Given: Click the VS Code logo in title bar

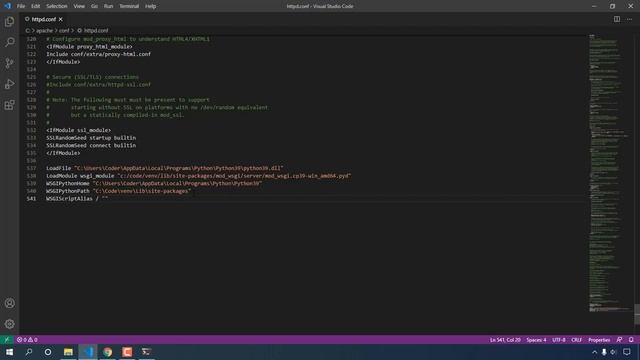Looking at the screenshot, I should pos(7,6).
